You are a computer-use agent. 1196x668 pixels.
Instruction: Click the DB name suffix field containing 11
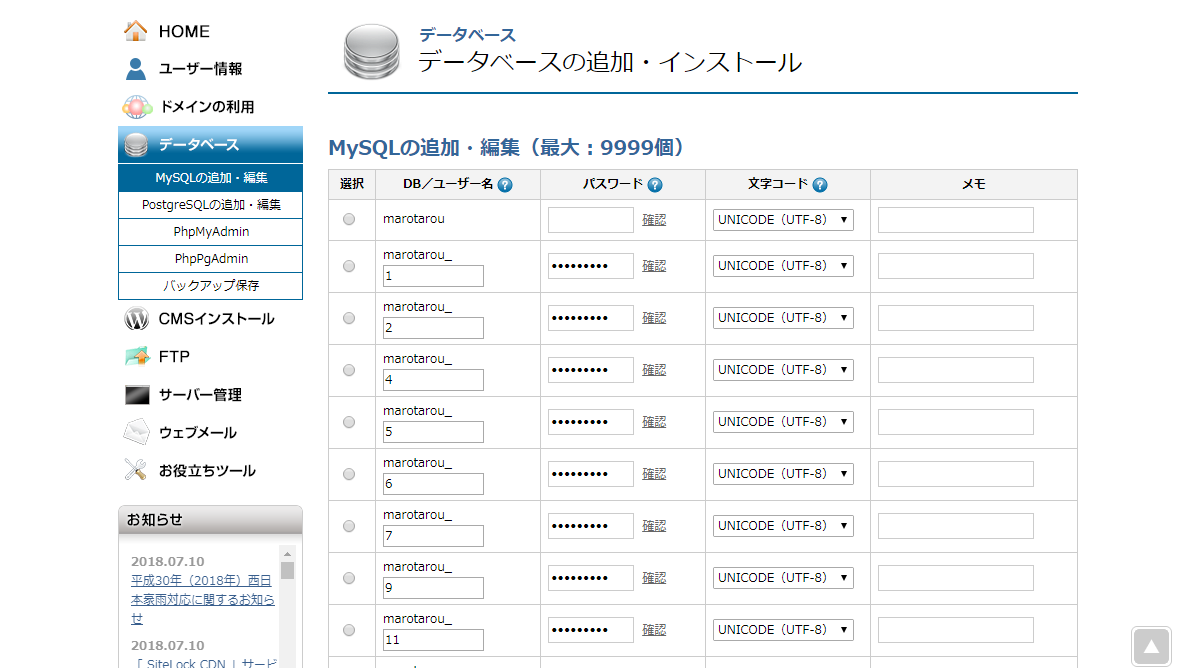(433, 640)
